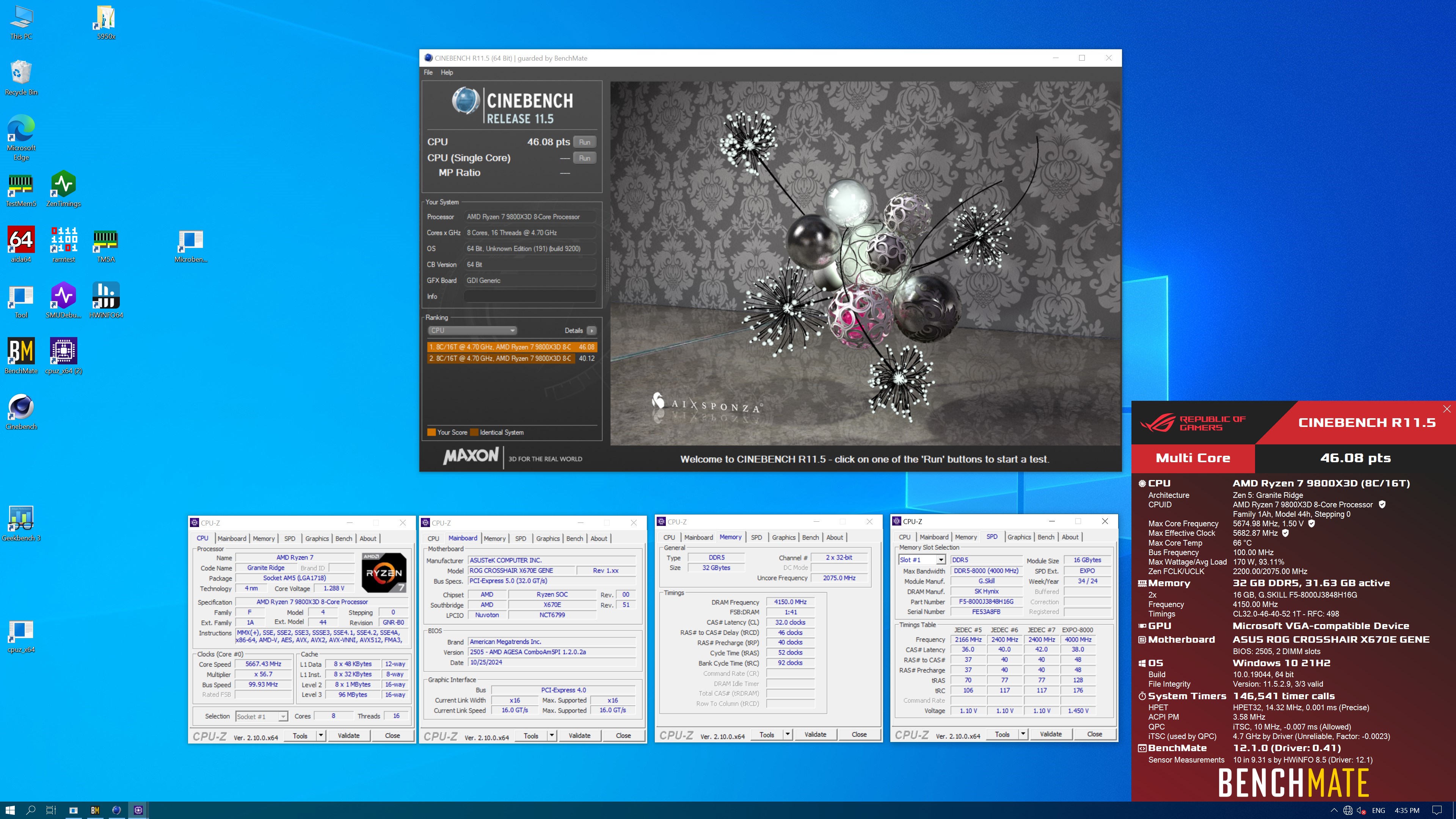
Task: Click Validate in the first CPU-Z window
Action: click(349, 735)
